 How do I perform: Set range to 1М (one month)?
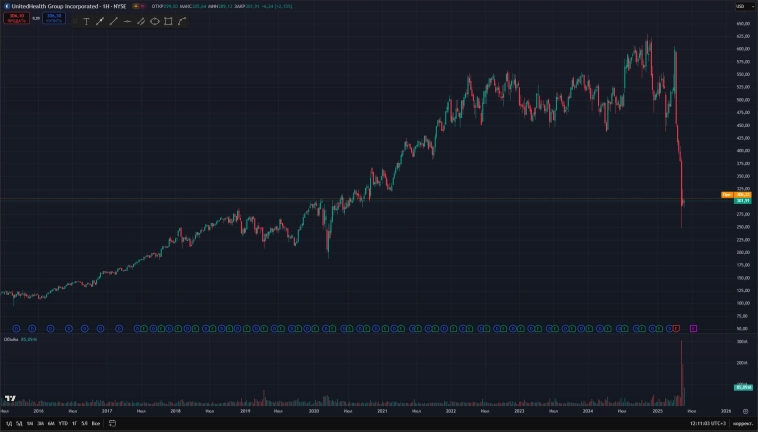30,423
